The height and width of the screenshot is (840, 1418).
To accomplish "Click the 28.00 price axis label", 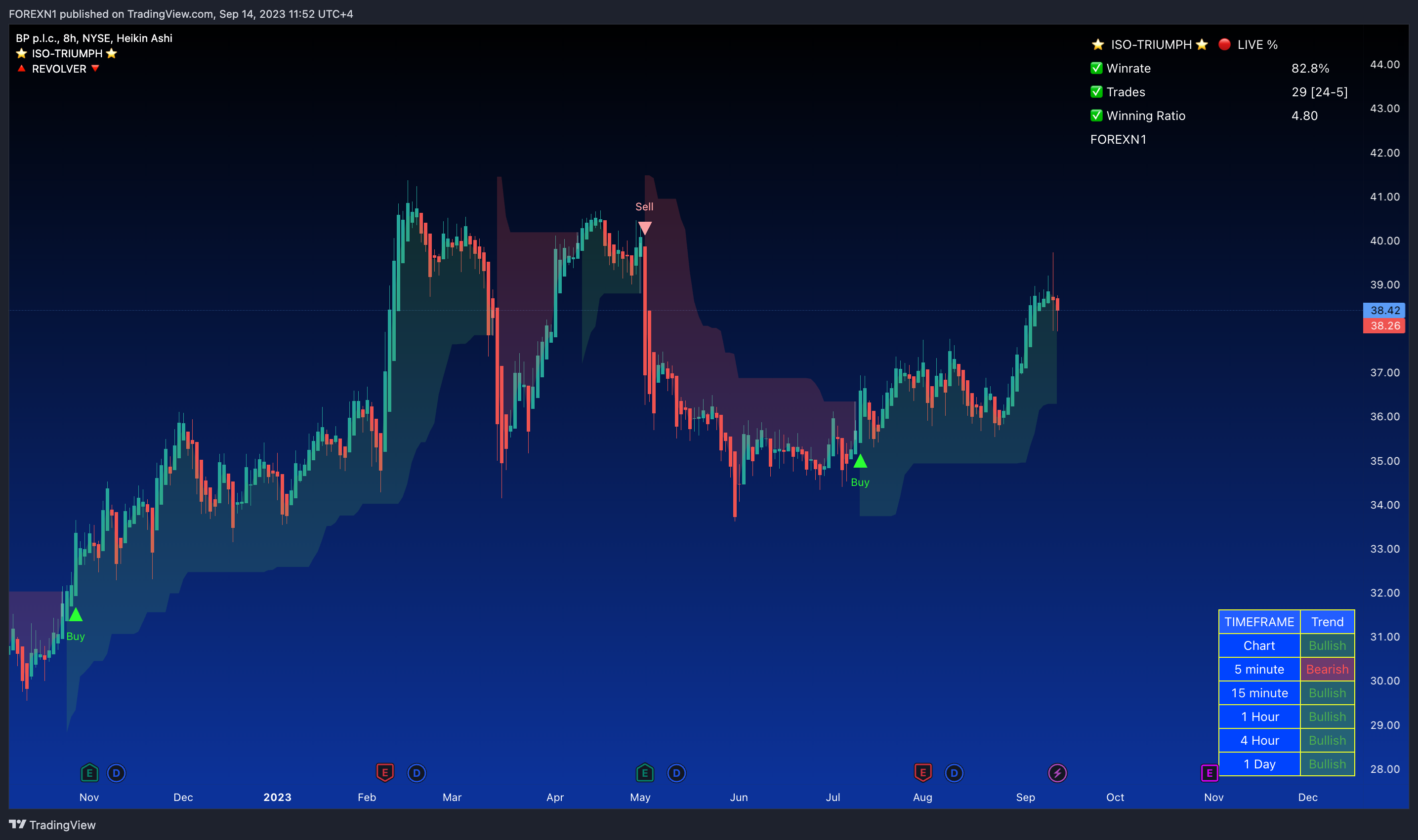I will point(1384,769).
